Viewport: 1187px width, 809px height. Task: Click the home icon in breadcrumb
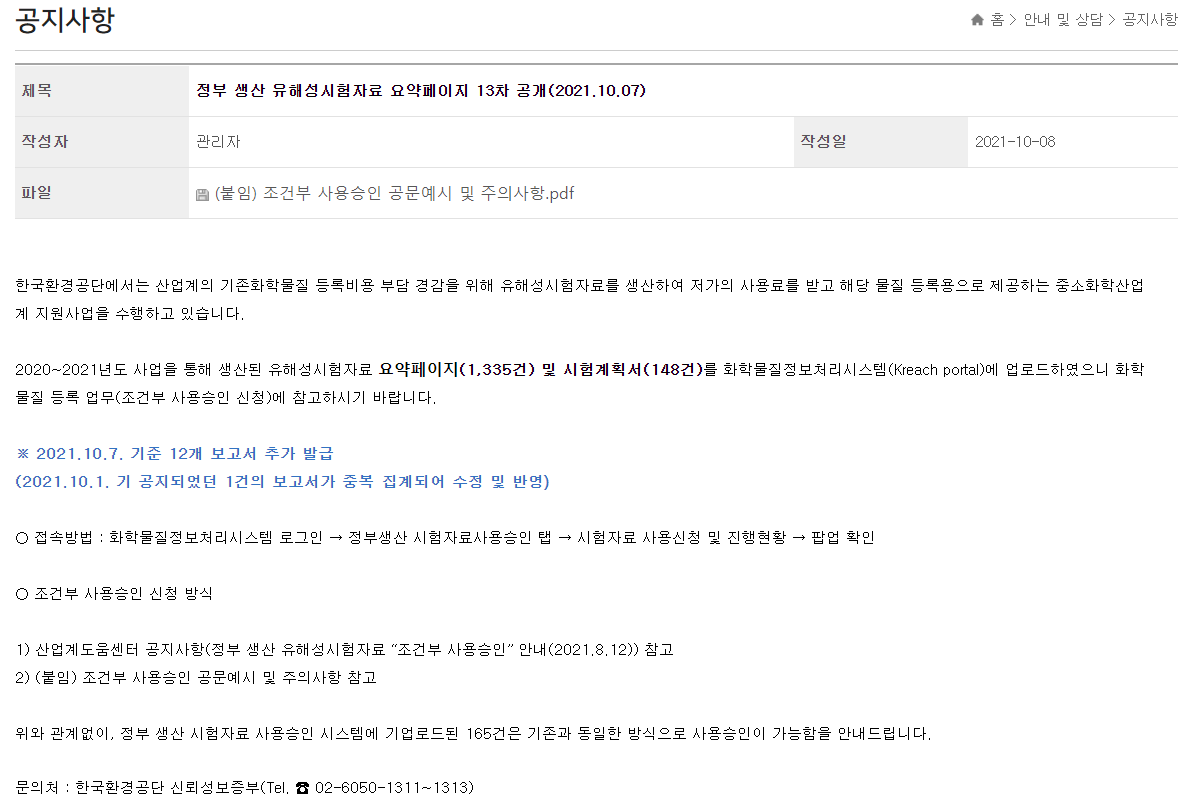tap(977, 20)
